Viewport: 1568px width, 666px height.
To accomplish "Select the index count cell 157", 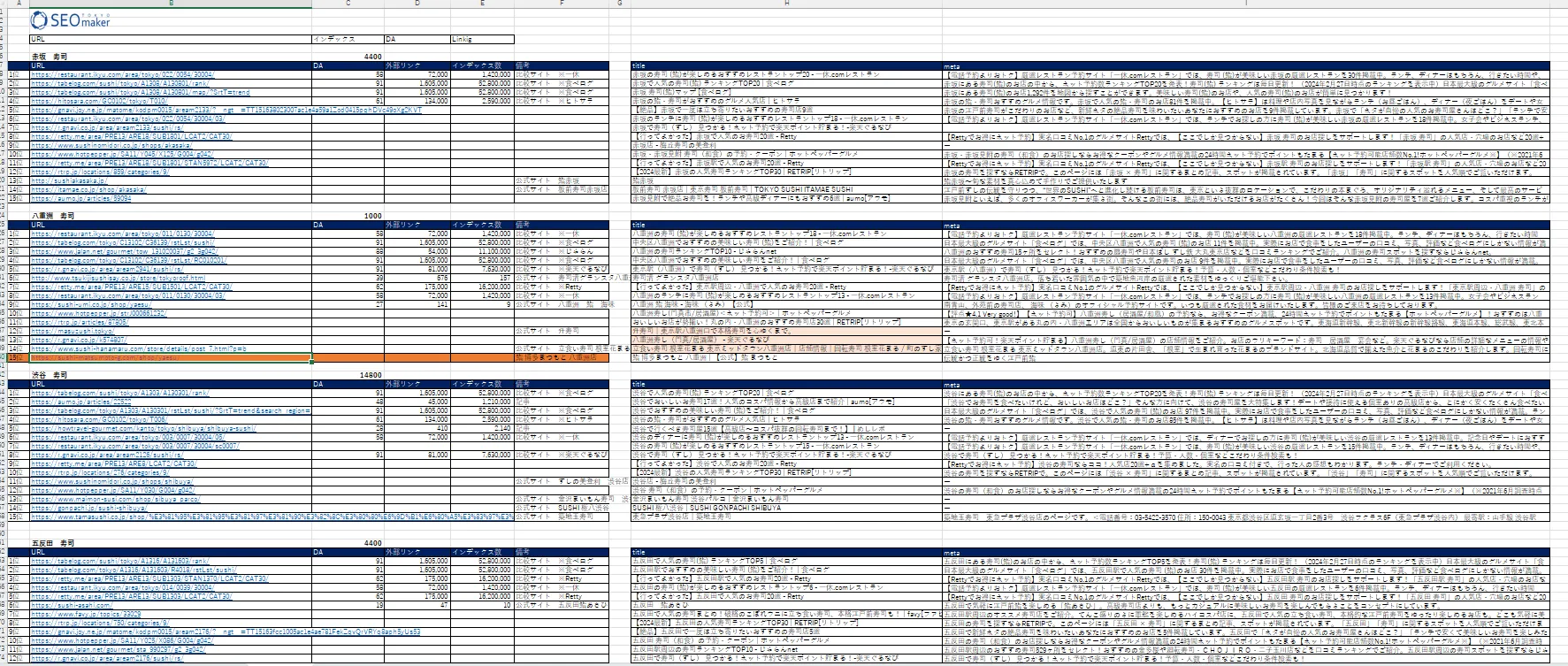I will (x=482, y=278).
